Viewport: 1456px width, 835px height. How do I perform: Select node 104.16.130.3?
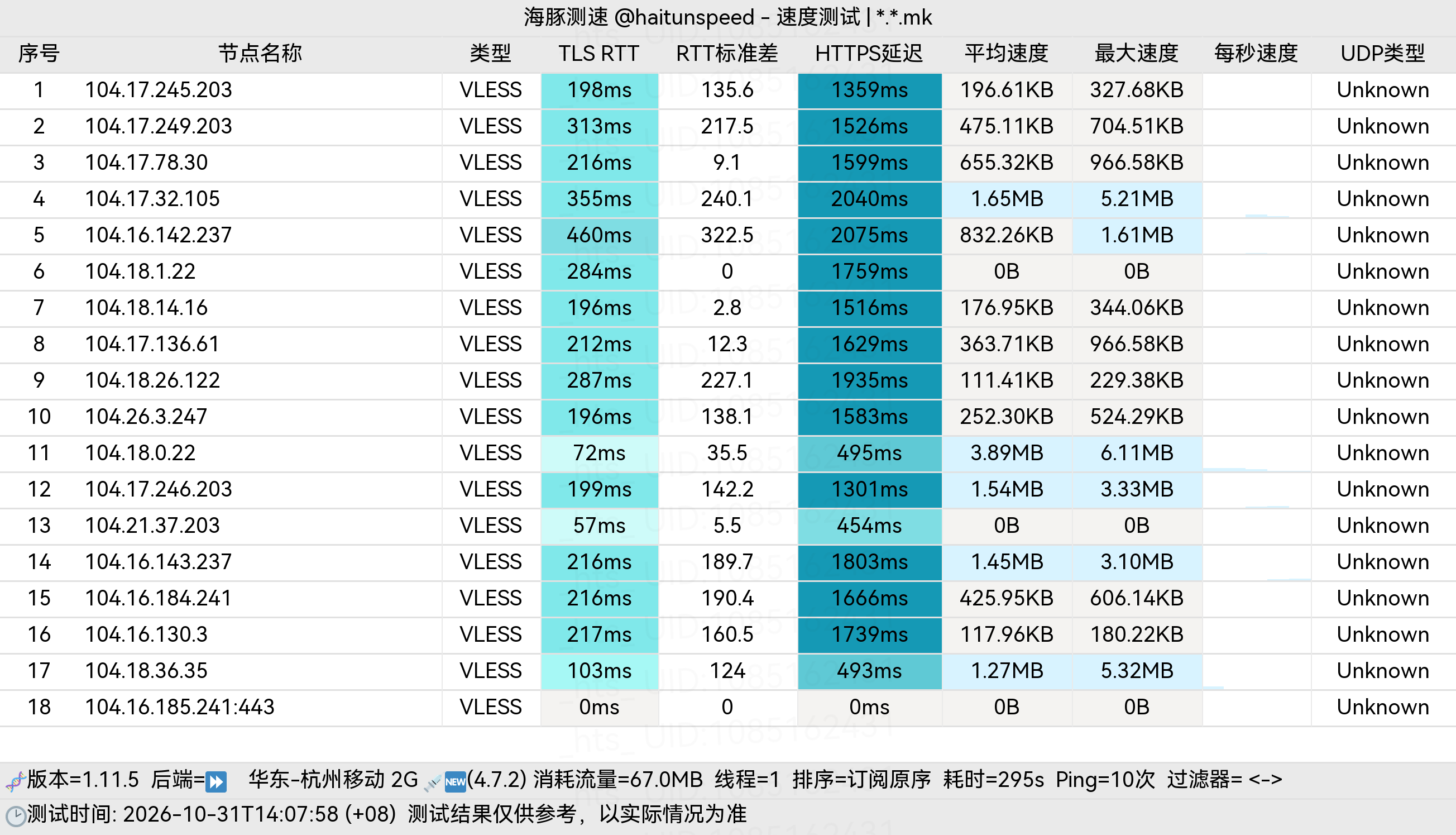pyautogui.click(x=146, y=634)
